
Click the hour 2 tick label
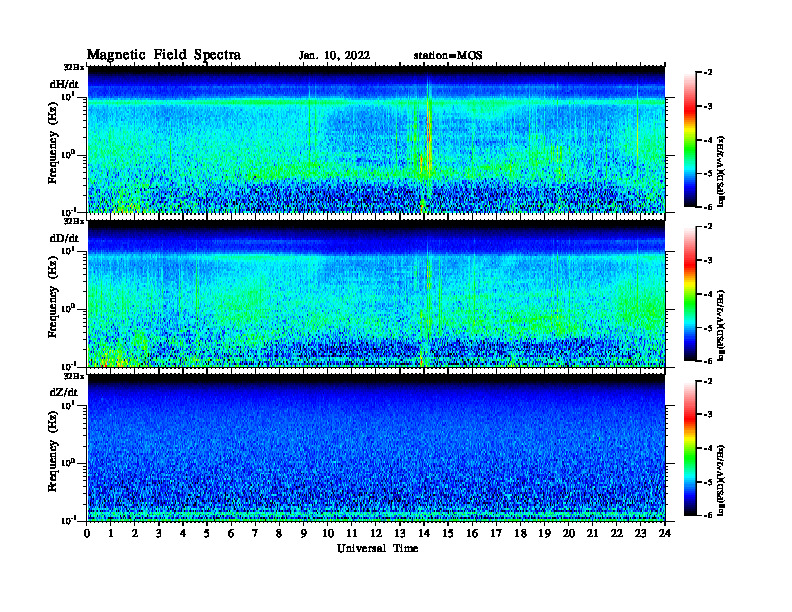click(x=135, y=533)
